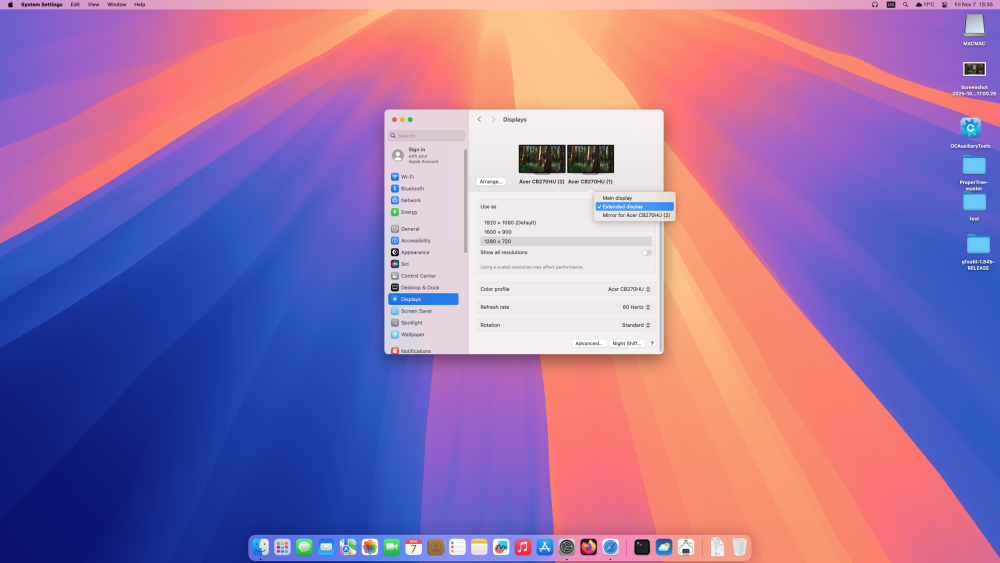Open Music from the Dock

tap(523, 547)
